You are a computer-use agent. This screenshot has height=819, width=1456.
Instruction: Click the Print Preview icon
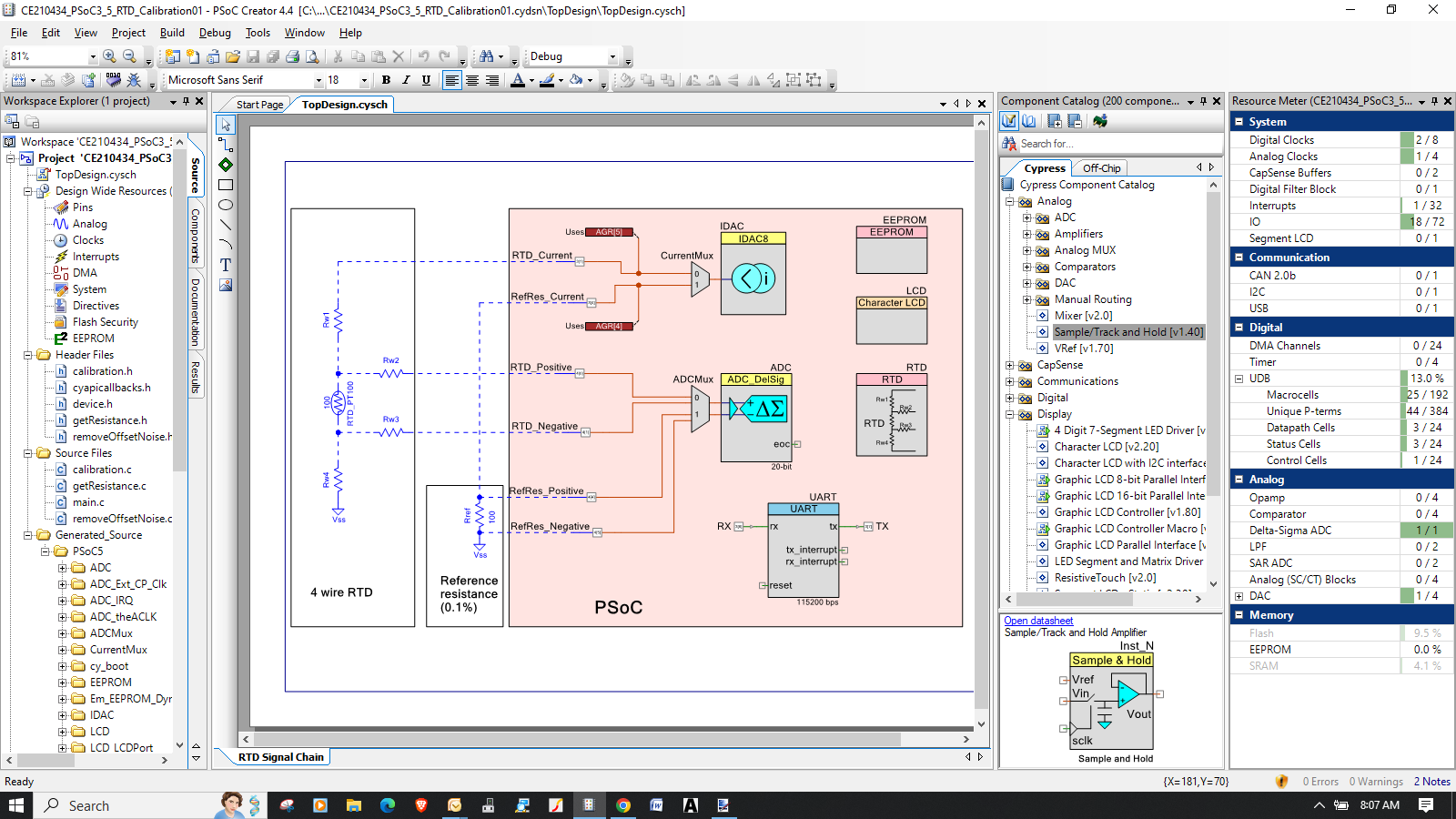[x=312, y=56]
